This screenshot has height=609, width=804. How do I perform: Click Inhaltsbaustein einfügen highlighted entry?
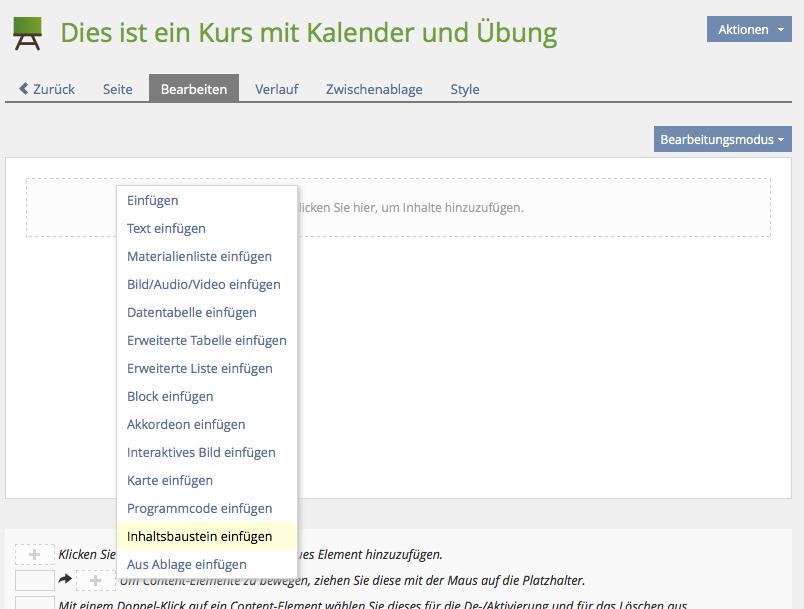click(x=199, y=537)
